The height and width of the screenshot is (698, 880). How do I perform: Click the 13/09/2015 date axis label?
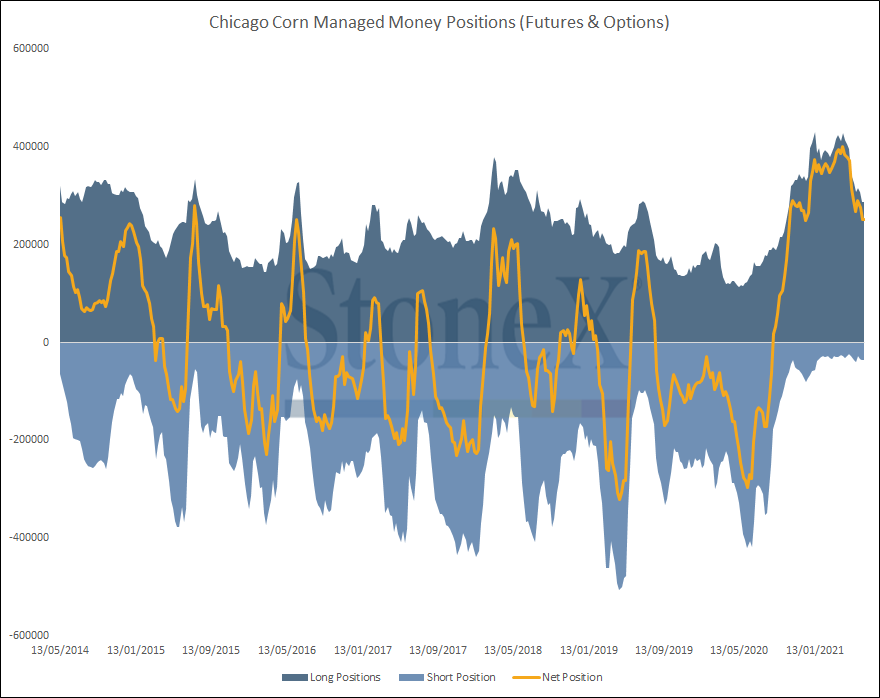[211, 650]
